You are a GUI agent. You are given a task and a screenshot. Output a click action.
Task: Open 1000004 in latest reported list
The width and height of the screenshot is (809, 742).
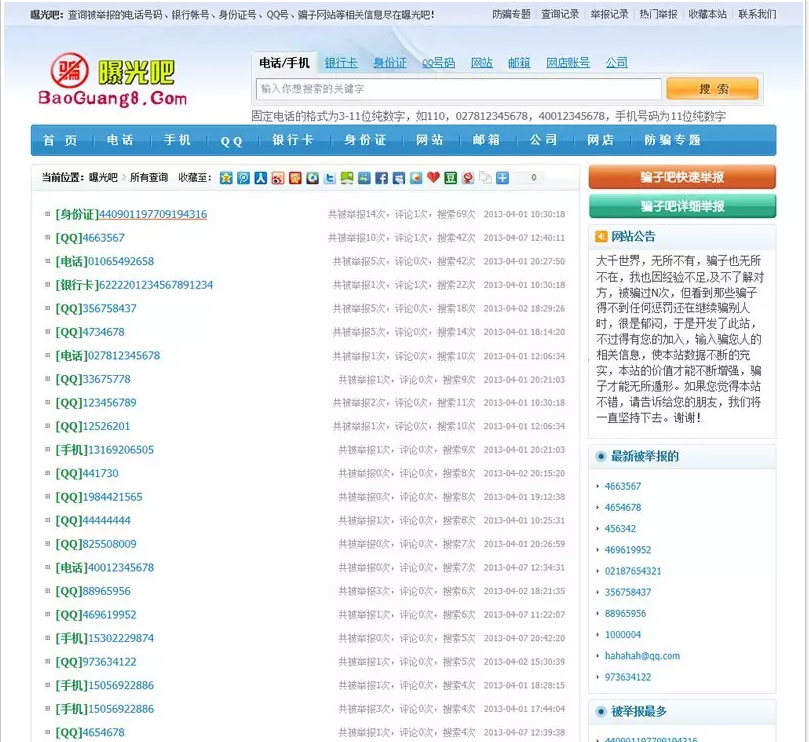[623, 635]
